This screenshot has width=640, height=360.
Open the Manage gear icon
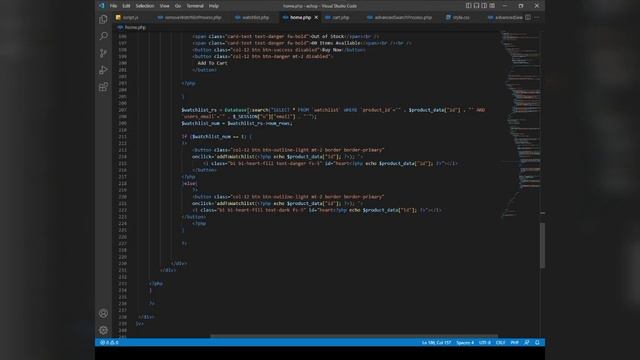(103, 330)
